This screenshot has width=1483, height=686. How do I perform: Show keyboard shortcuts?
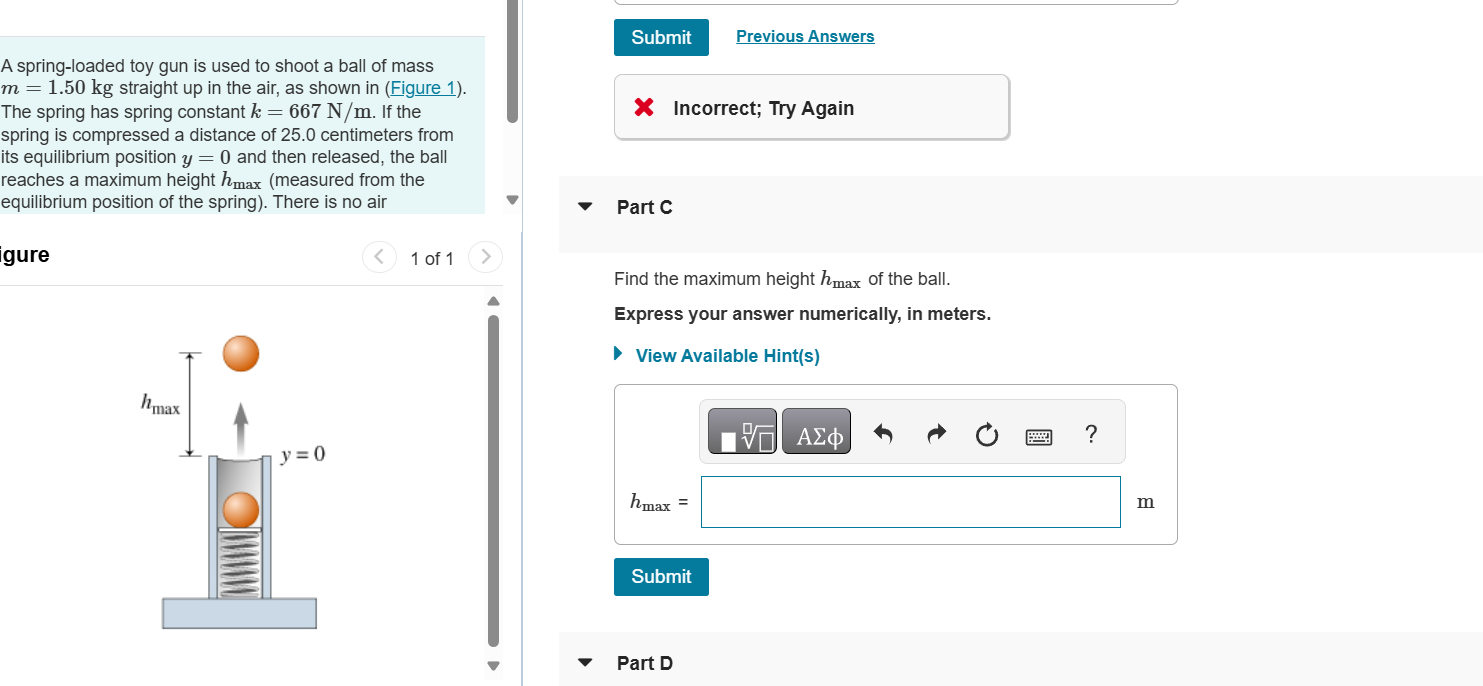coord(1038,435)
